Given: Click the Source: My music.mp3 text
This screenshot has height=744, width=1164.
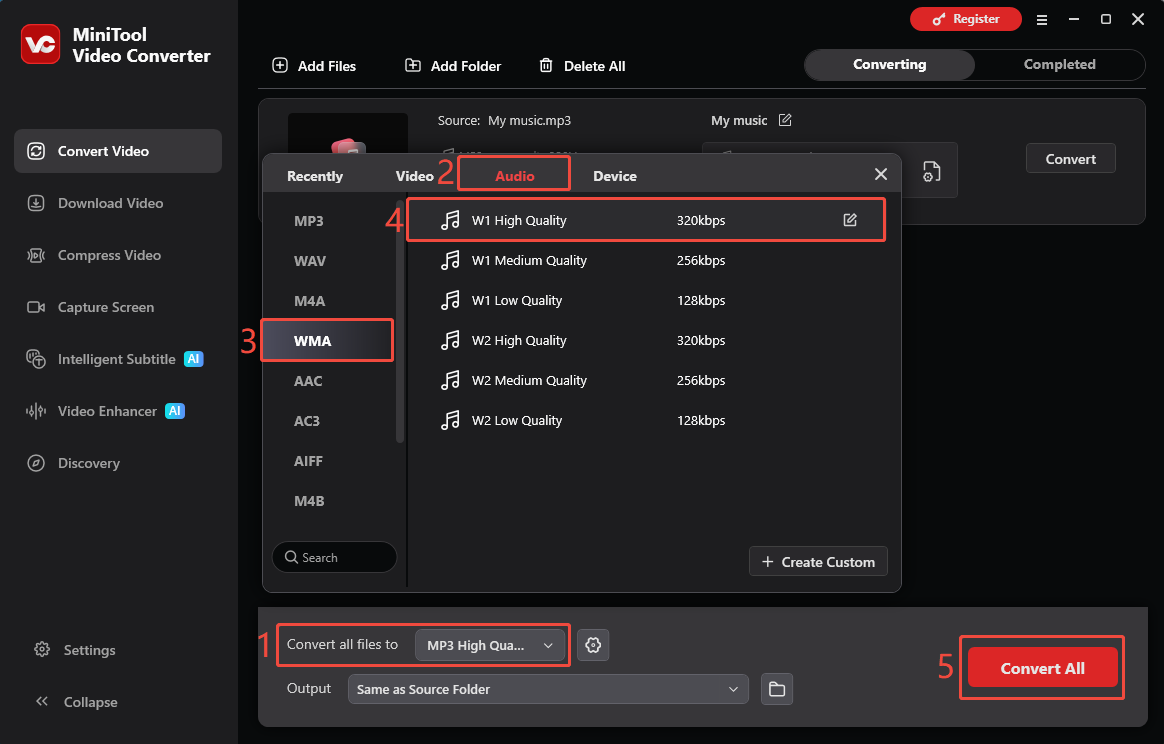Looking at the screenshot, I should [504, 120].
